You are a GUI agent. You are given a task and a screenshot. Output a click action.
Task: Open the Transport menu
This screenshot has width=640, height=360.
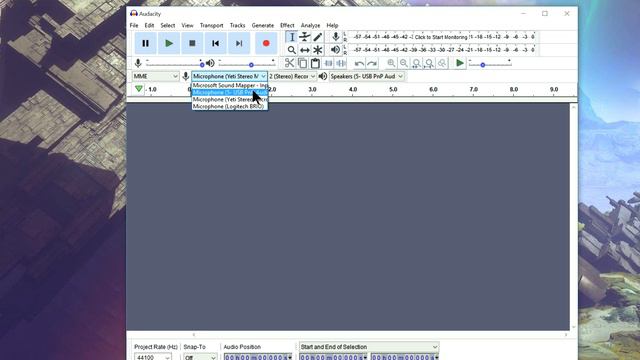(211, 25)
